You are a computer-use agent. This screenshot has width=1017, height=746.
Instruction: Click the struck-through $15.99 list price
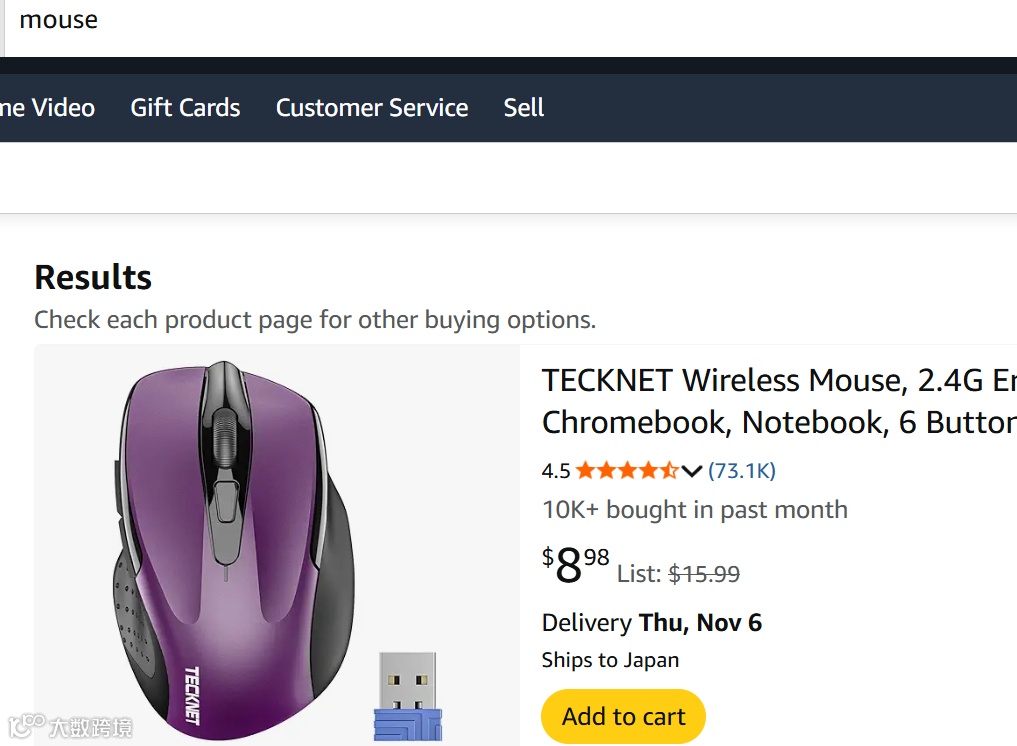pos(704,574)
